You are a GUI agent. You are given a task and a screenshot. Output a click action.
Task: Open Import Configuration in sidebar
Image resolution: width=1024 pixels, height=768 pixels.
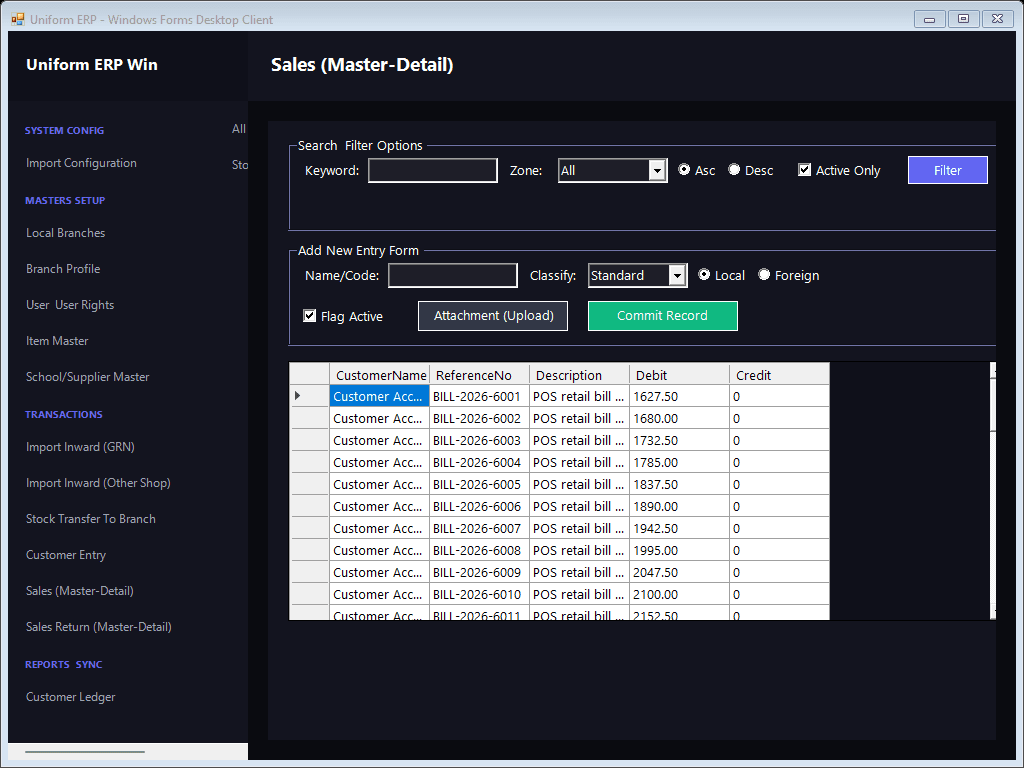click(x=81, y=163)
